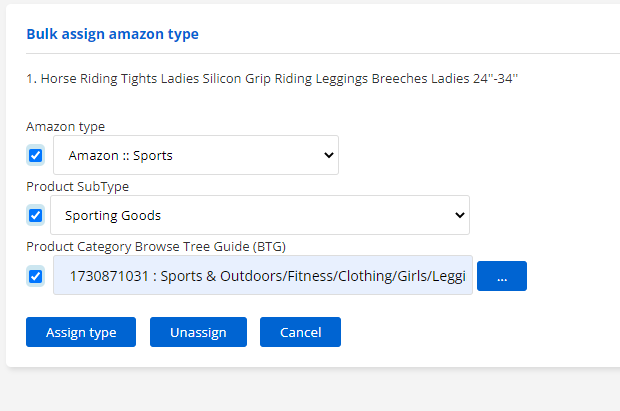
Task: Cancel the bulk assign dialog
Action: click(300, 332)
